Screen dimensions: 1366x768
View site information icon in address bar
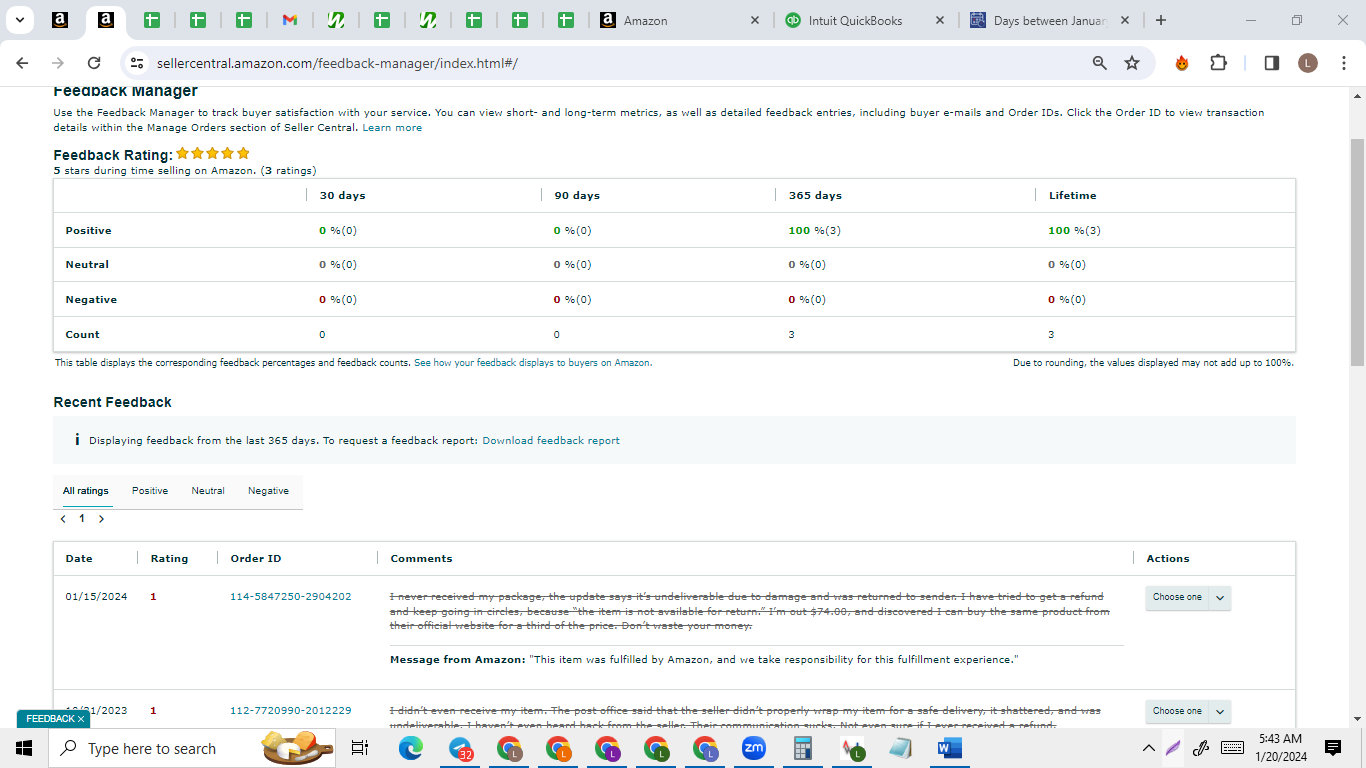click(x=138, y=63)
